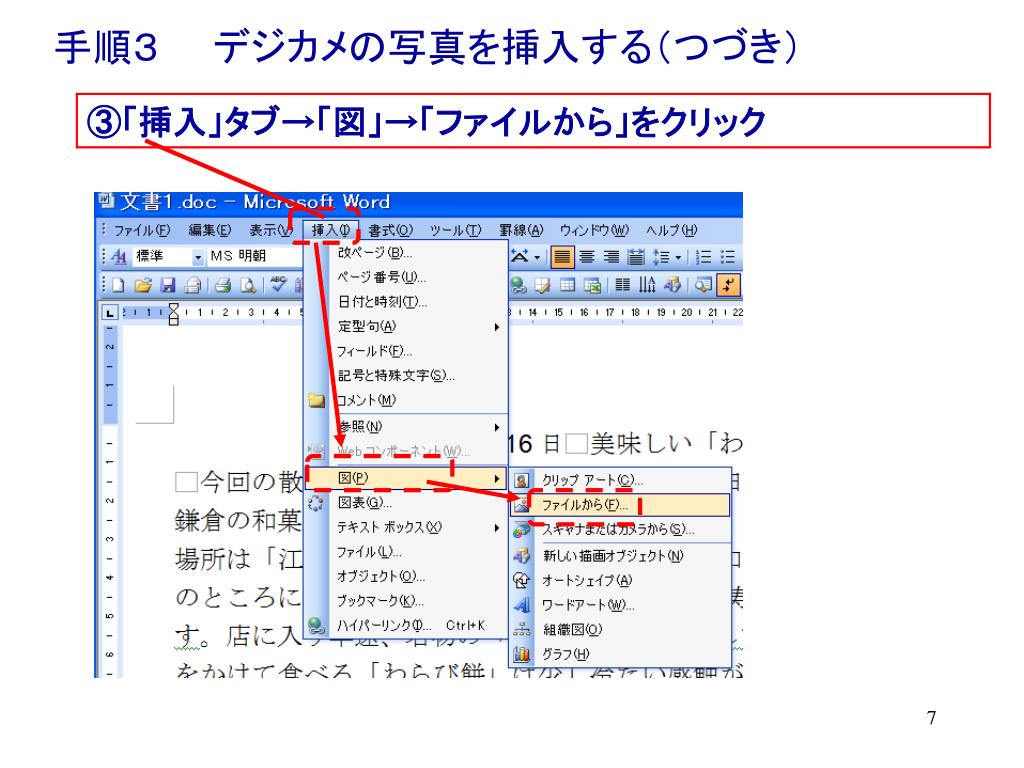Click Insert Table toolbar icon
1024x768 pixels.
568,285
